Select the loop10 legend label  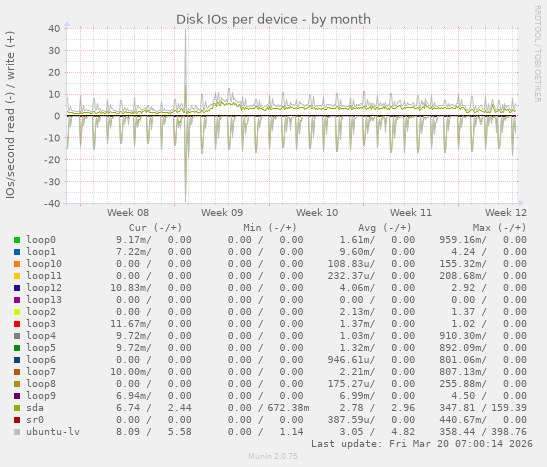(x=44, y=264)
